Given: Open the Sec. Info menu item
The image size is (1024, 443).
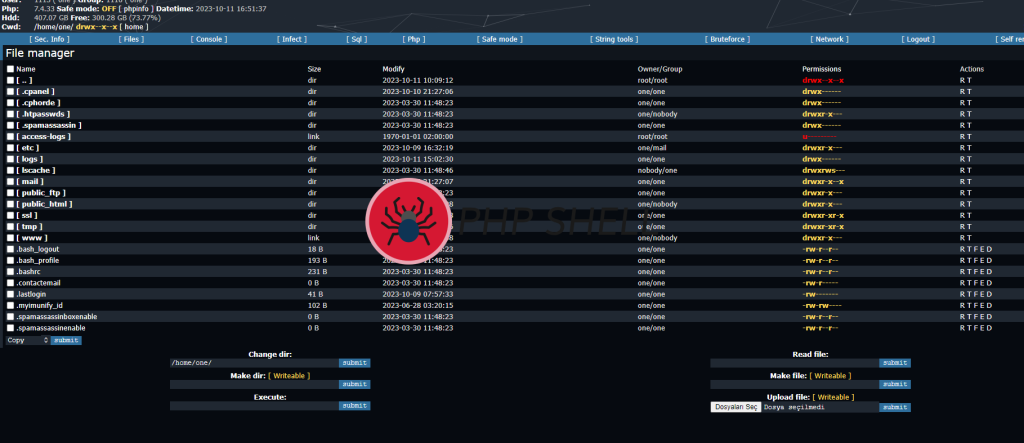Looking at the screenshot, I should (x=50, y=39).
